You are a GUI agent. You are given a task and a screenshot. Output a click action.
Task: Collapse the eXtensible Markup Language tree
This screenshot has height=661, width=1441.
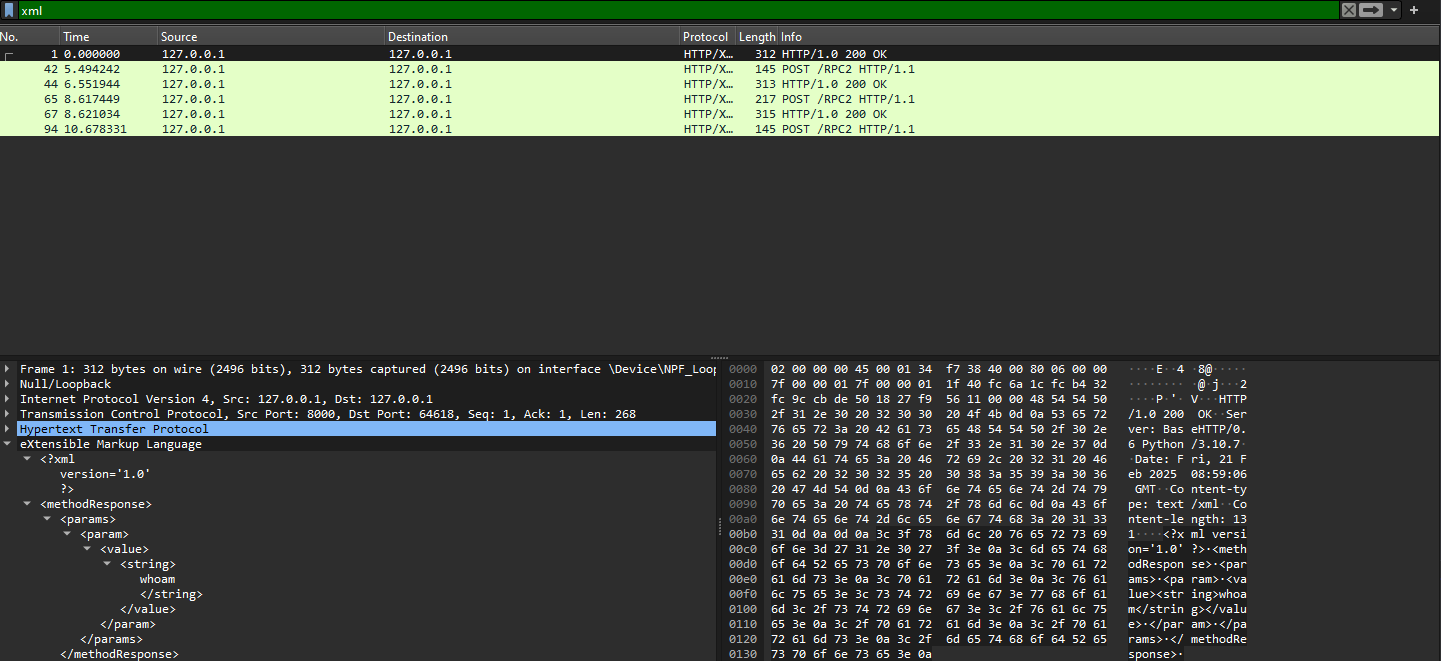[9, 444]
